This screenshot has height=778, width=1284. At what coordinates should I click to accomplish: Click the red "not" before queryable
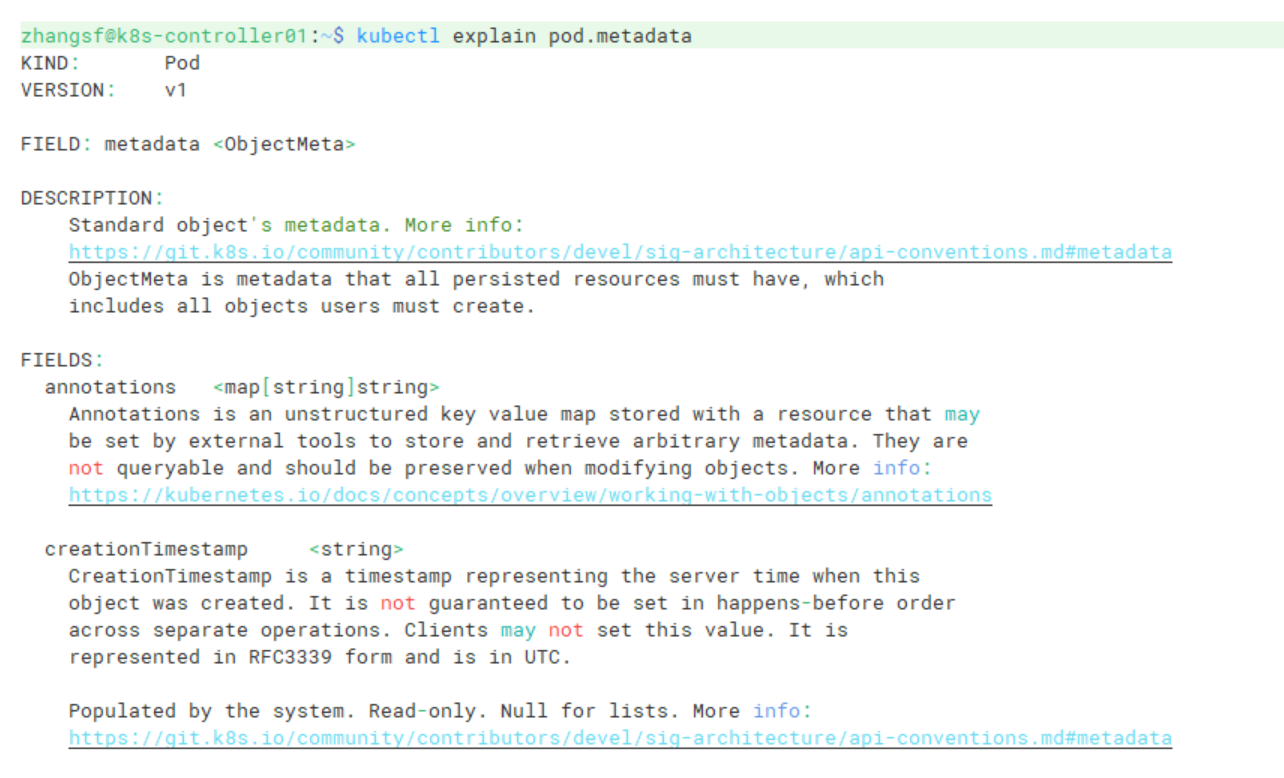[86, 468]
